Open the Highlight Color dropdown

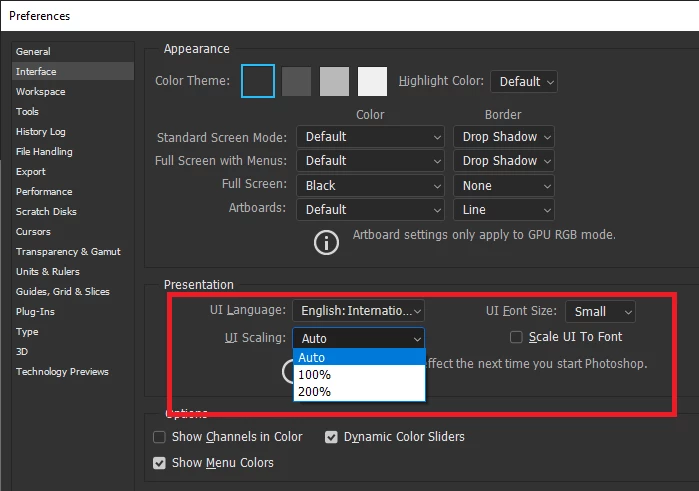(x=524, y=82)
